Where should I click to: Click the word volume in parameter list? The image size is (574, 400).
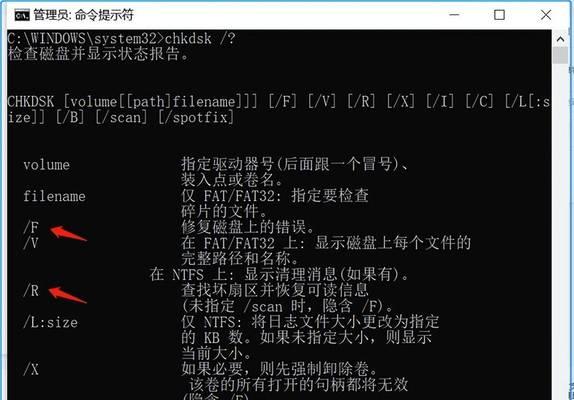(46, 165)
